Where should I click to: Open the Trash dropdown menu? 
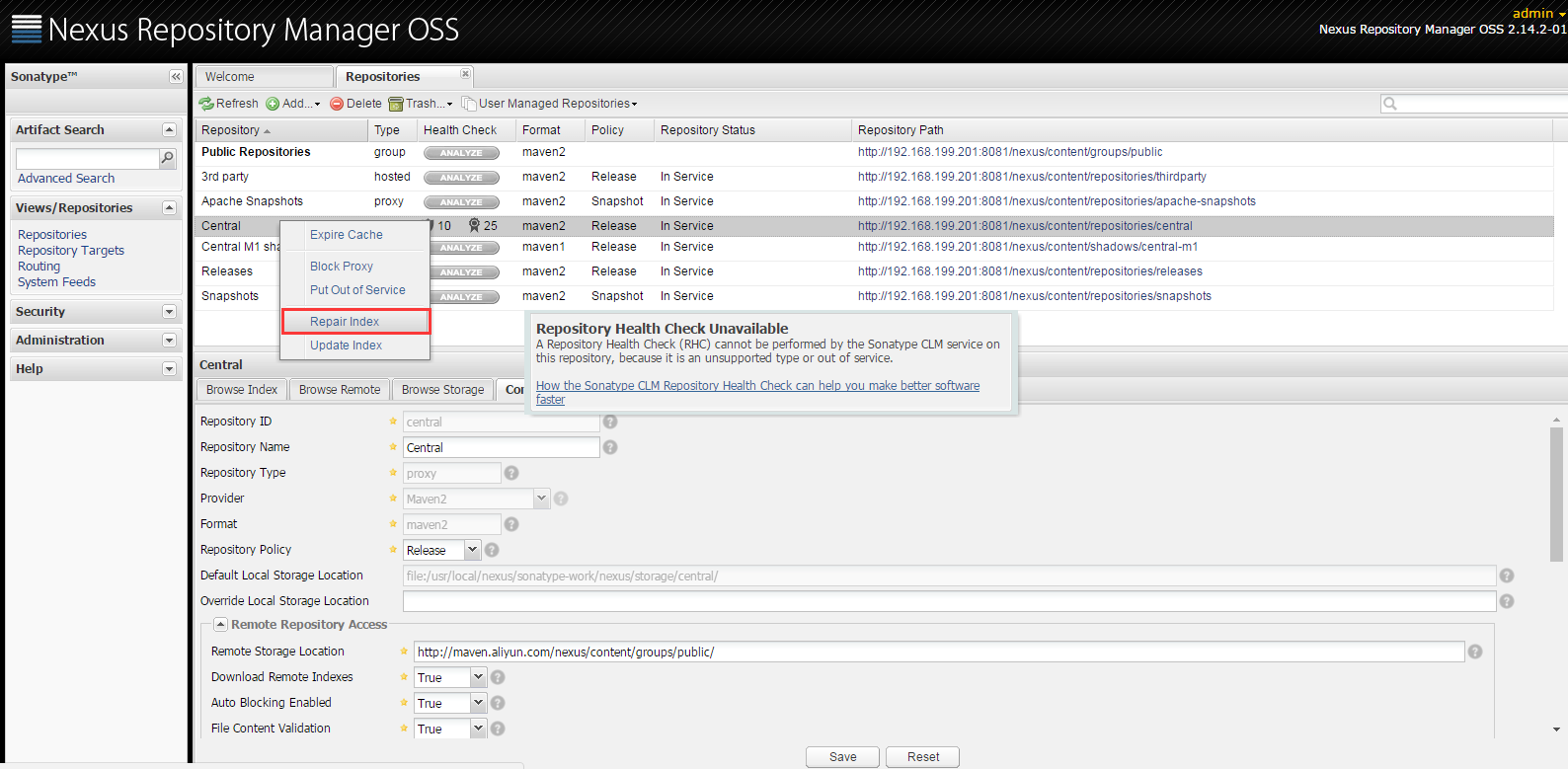[421, 104]
